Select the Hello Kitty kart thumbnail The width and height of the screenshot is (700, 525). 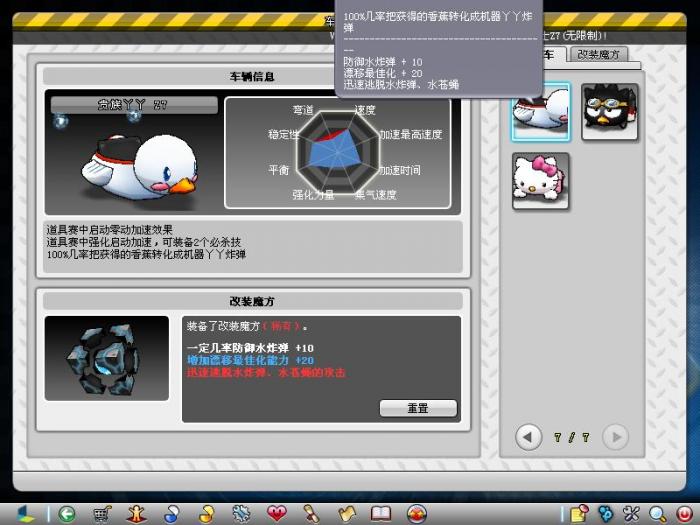point(541,181)
